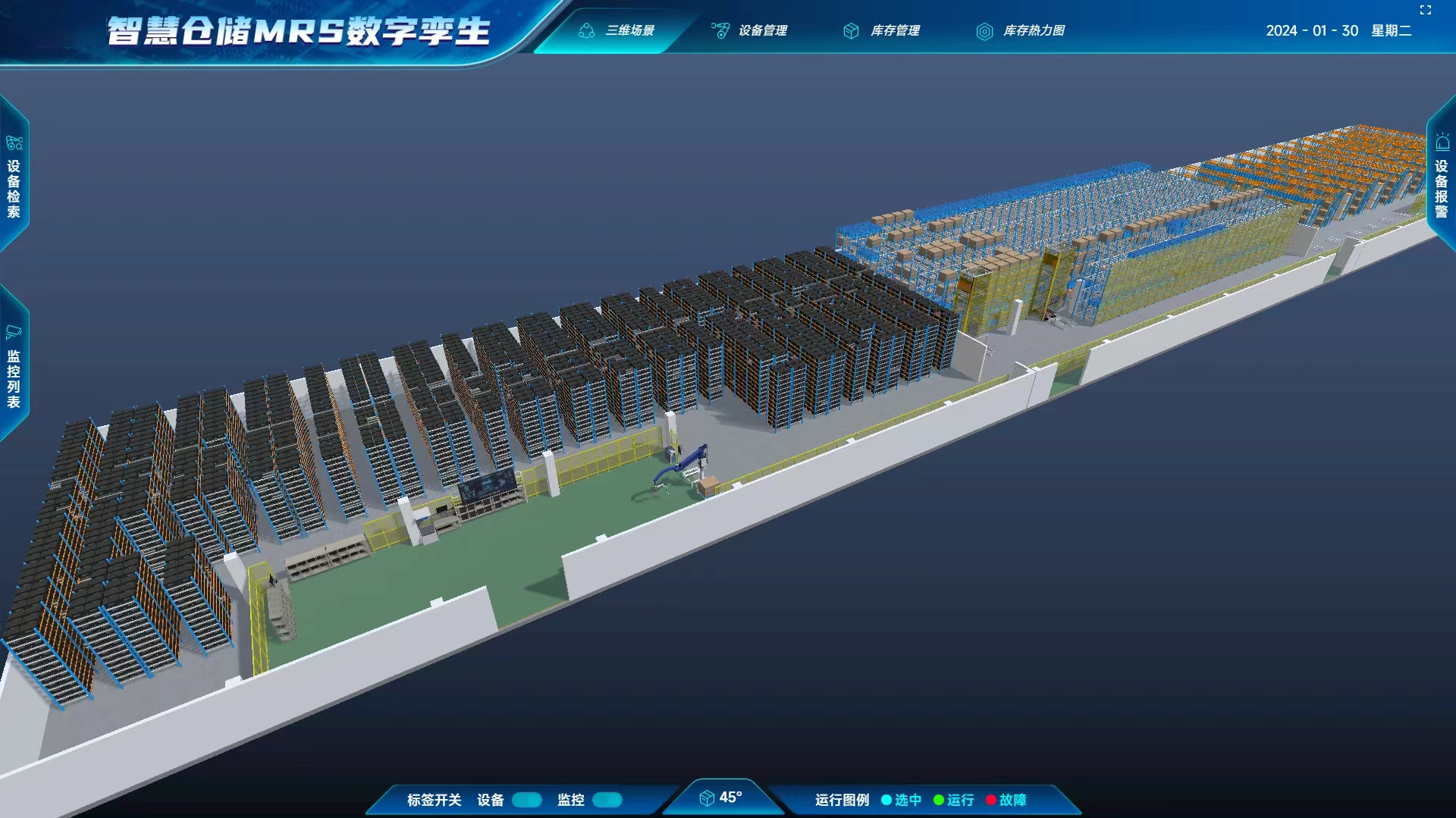Screen dimensions: 1456x818
Task: Click the cube icon next to 45°
Action: click(x=706, y=798)
